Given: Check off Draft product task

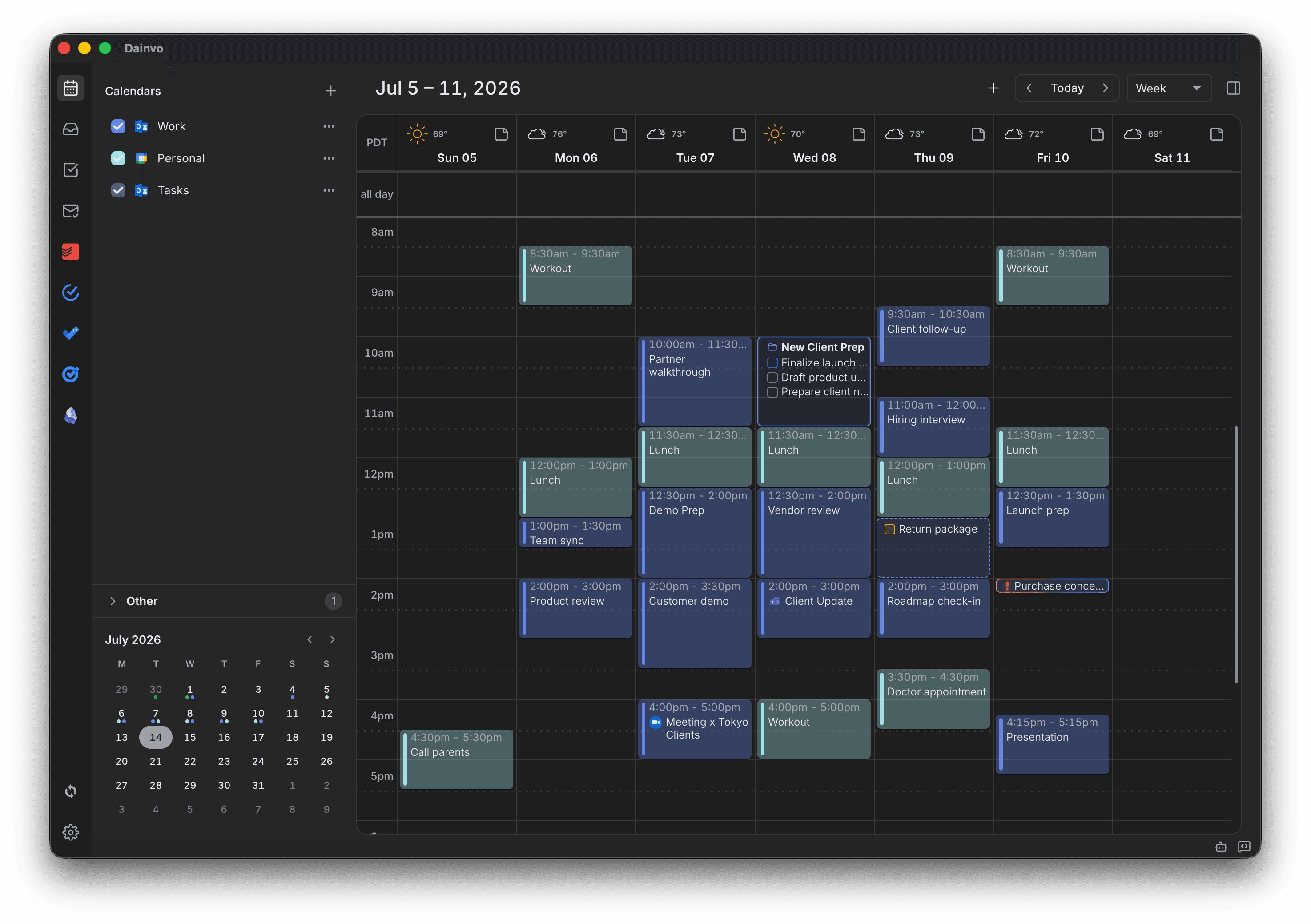Looking at the screenshot, I should coord(772,378).
